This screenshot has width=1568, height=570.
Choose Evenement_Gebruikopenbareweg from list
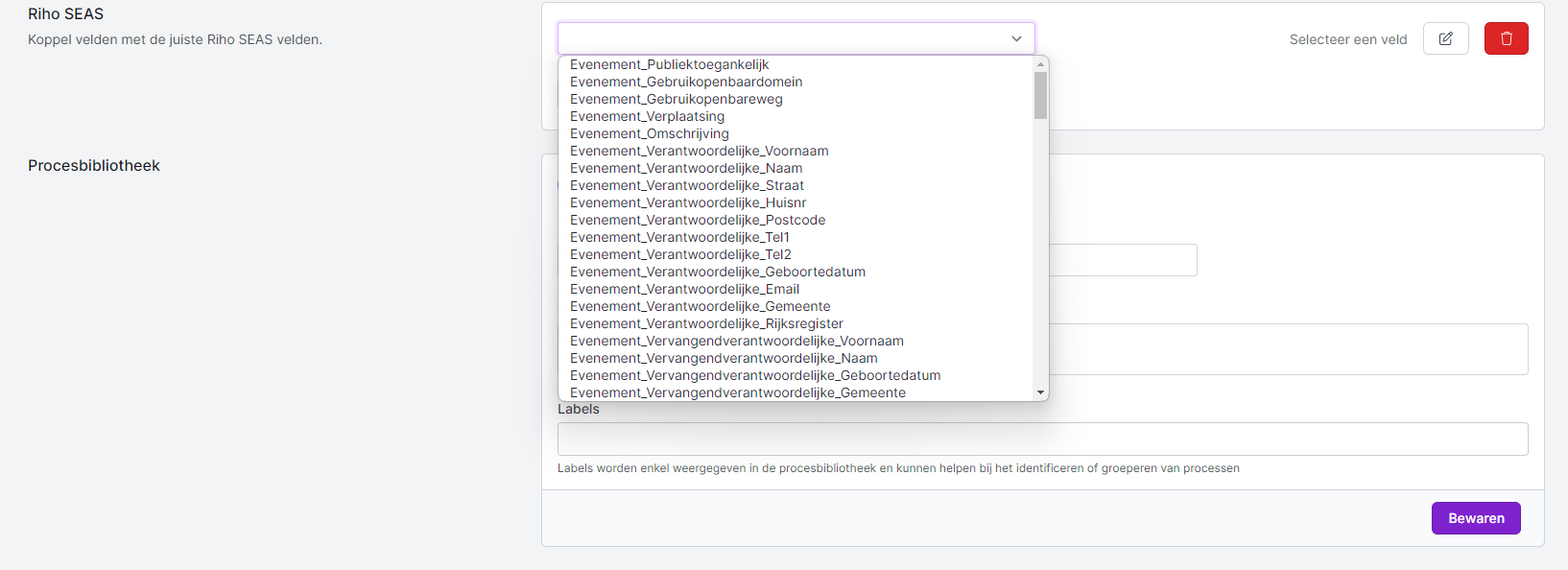tap(676, 99)
